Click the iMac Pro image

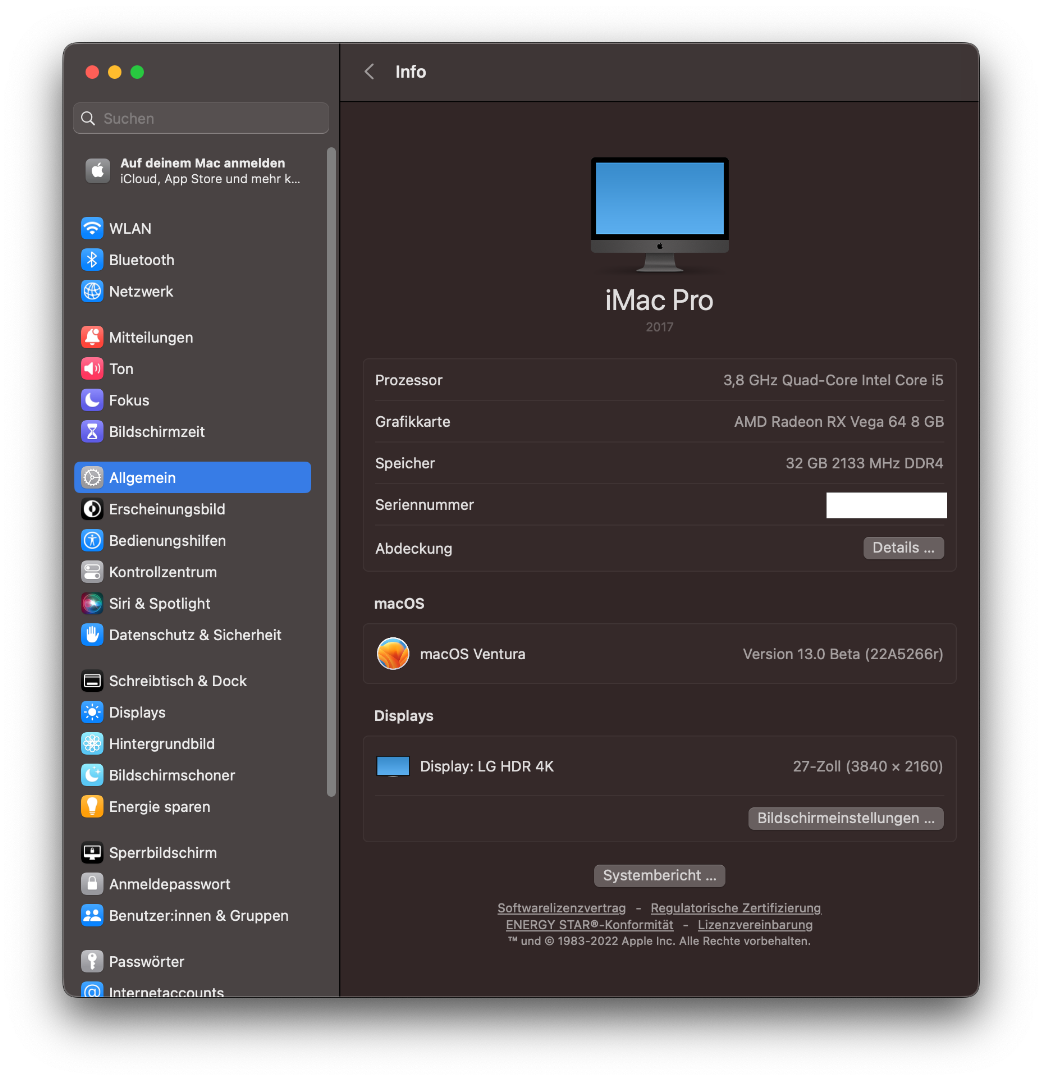pos(659,214)
